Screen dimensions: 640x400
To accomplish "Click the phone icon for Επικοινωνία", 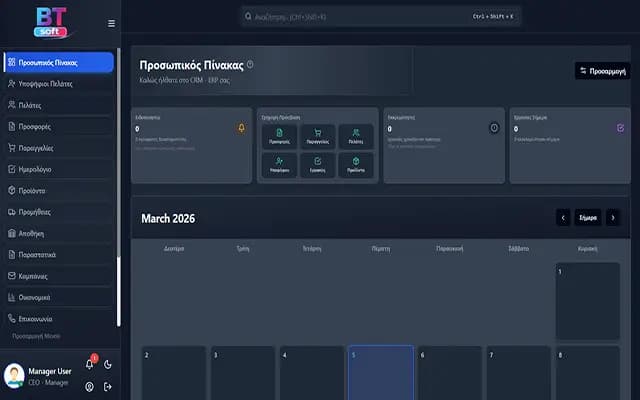I will [x=12, y=318].
